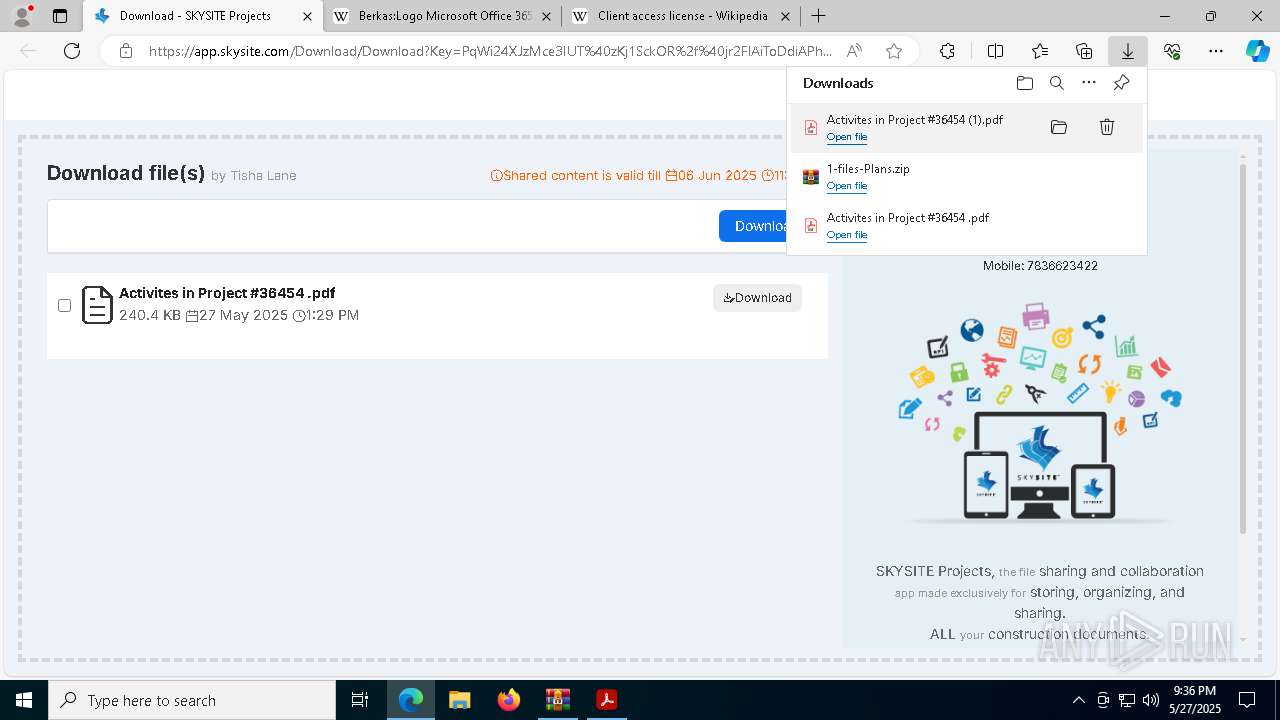Open Edge Settings and more menu
Viewport: 1280px width, 720px height.
(1216, 51)
